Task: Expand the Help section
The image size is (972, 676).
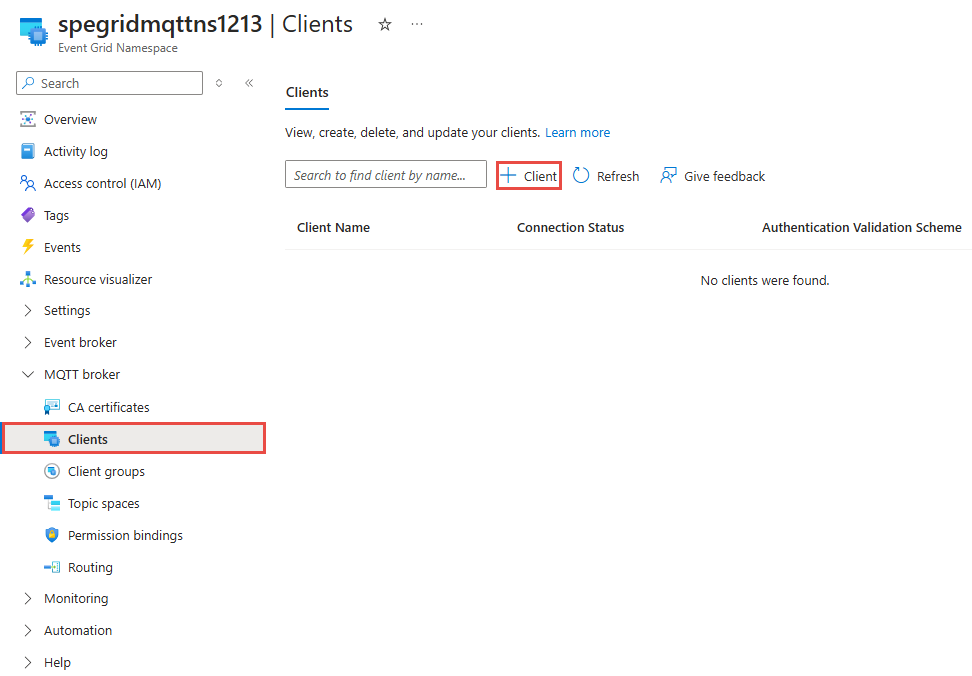Action: (x=28, y=662)
